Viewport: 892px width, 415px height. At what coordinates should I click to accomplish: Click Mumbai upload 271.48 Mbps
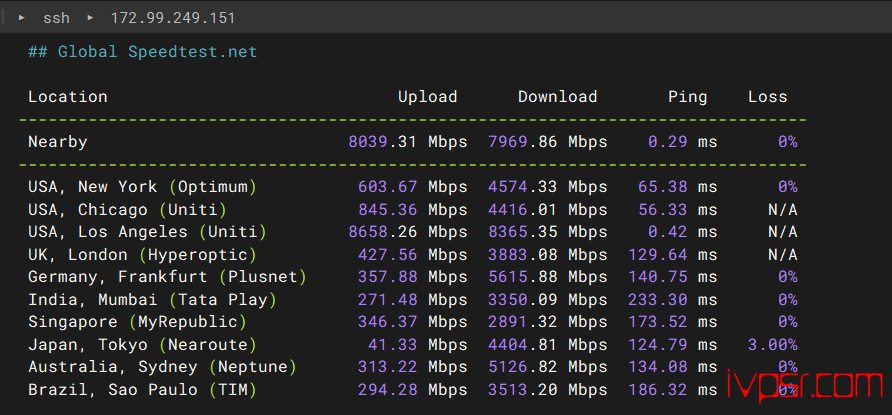point(412,300)
